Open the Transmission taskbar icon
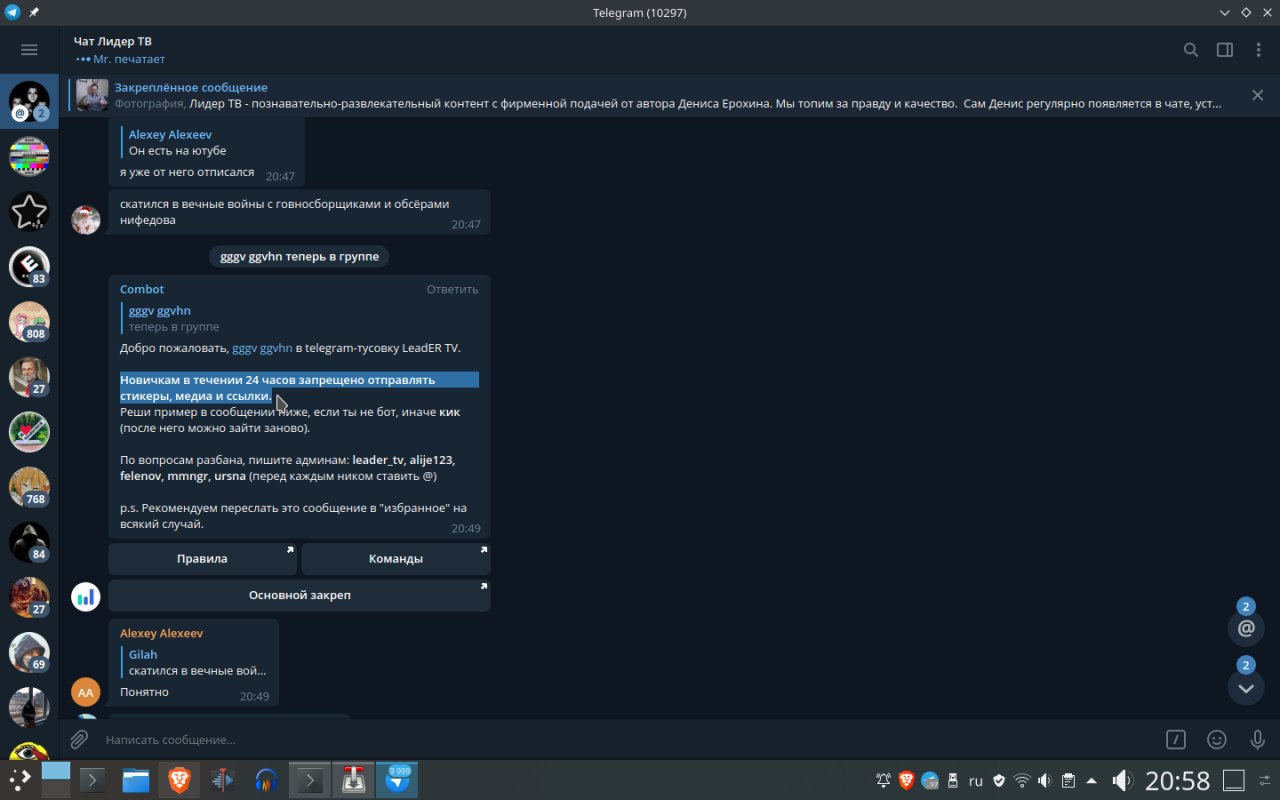1280x800 pixels. click(353, 780)
